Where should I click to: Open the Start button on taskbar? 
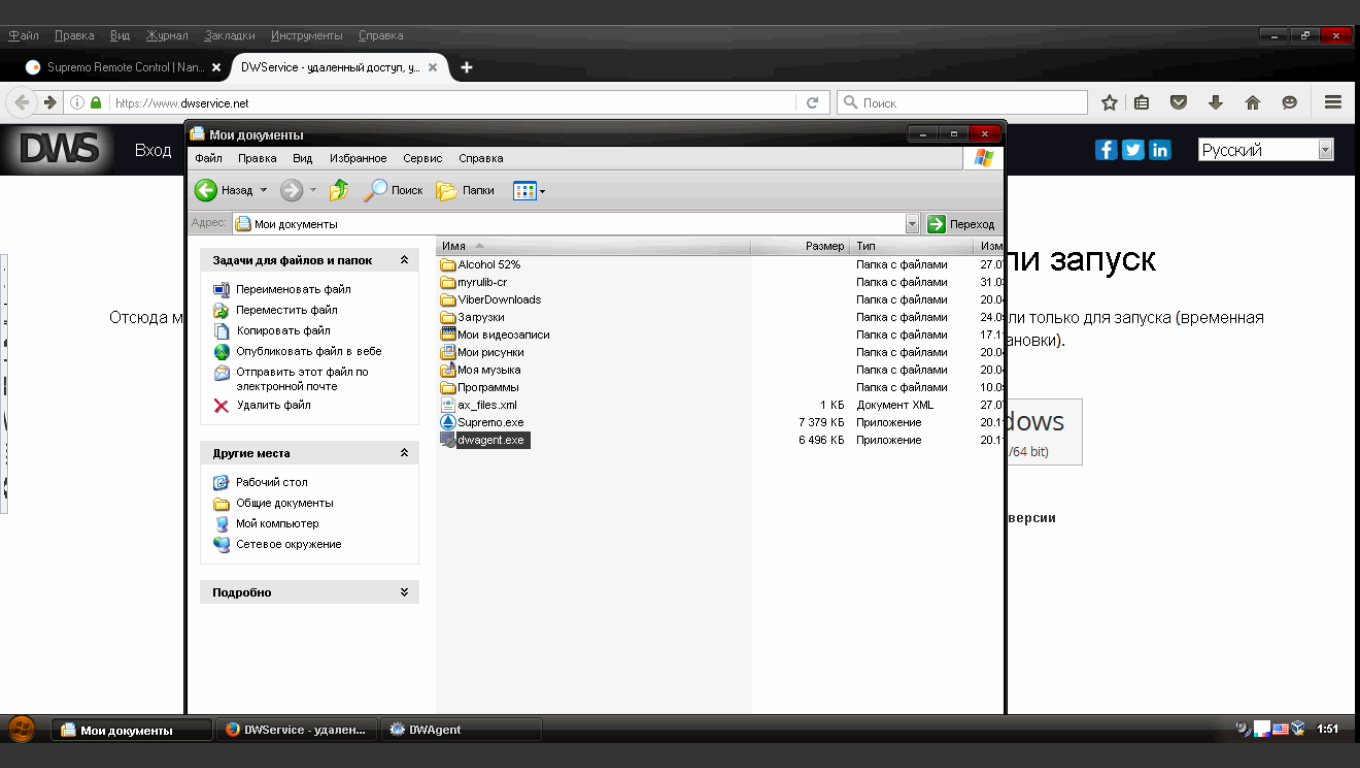pyautogui.click(x=22, y=729)
